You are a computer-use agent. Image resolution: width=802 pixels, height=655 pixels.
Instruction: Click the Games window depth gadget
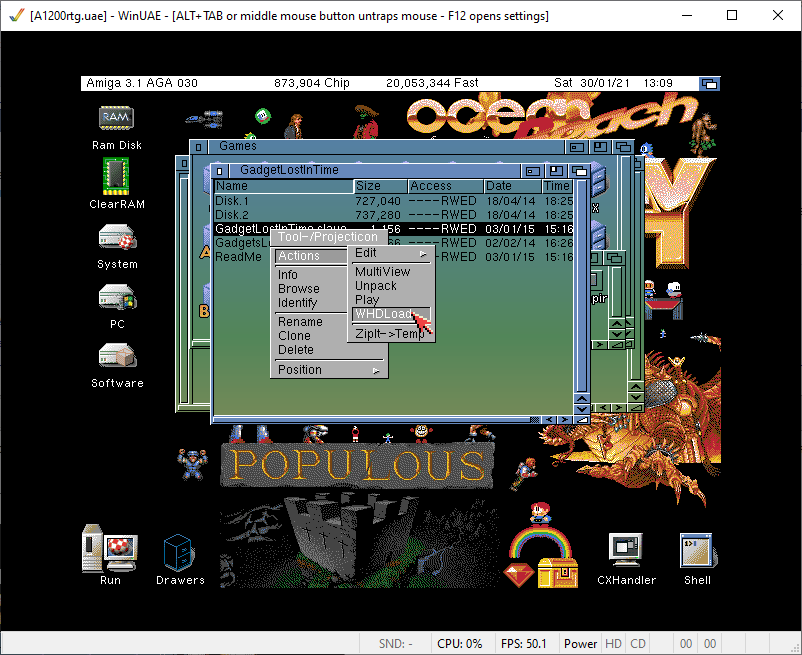(x=623, y=147)
